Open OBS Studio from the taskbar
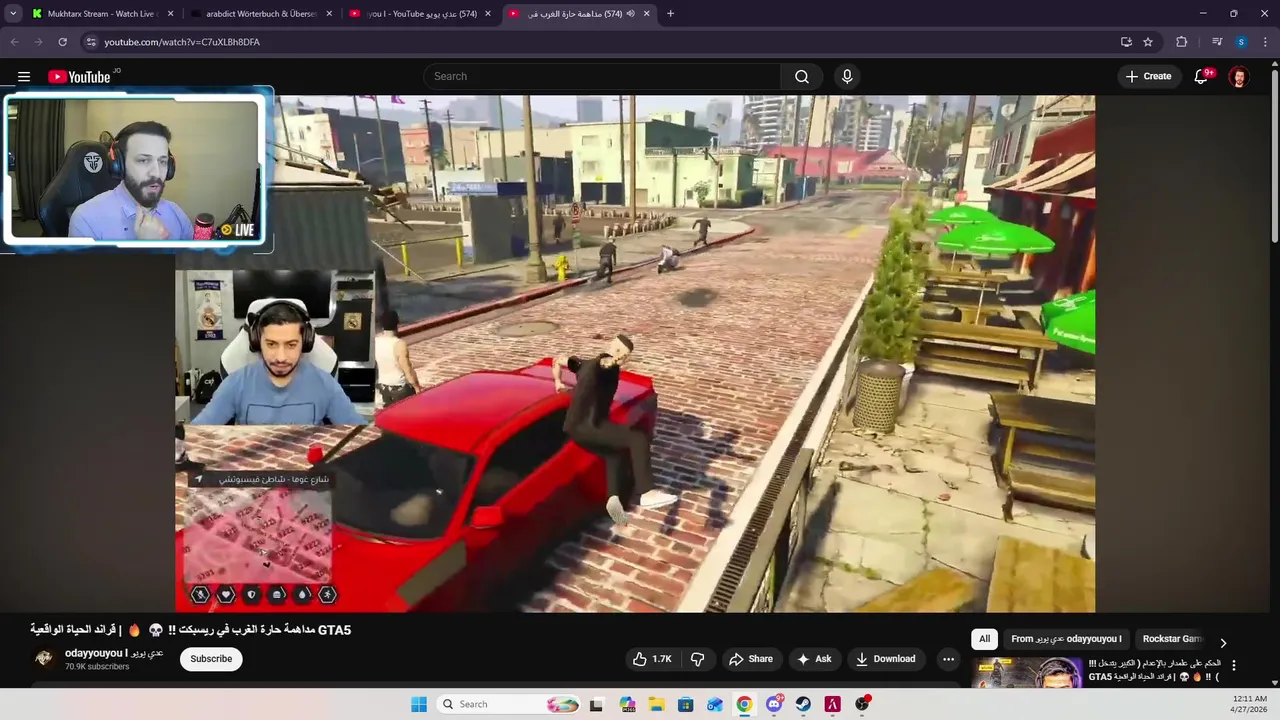The image size is (1280, 720). pos(862,704)
